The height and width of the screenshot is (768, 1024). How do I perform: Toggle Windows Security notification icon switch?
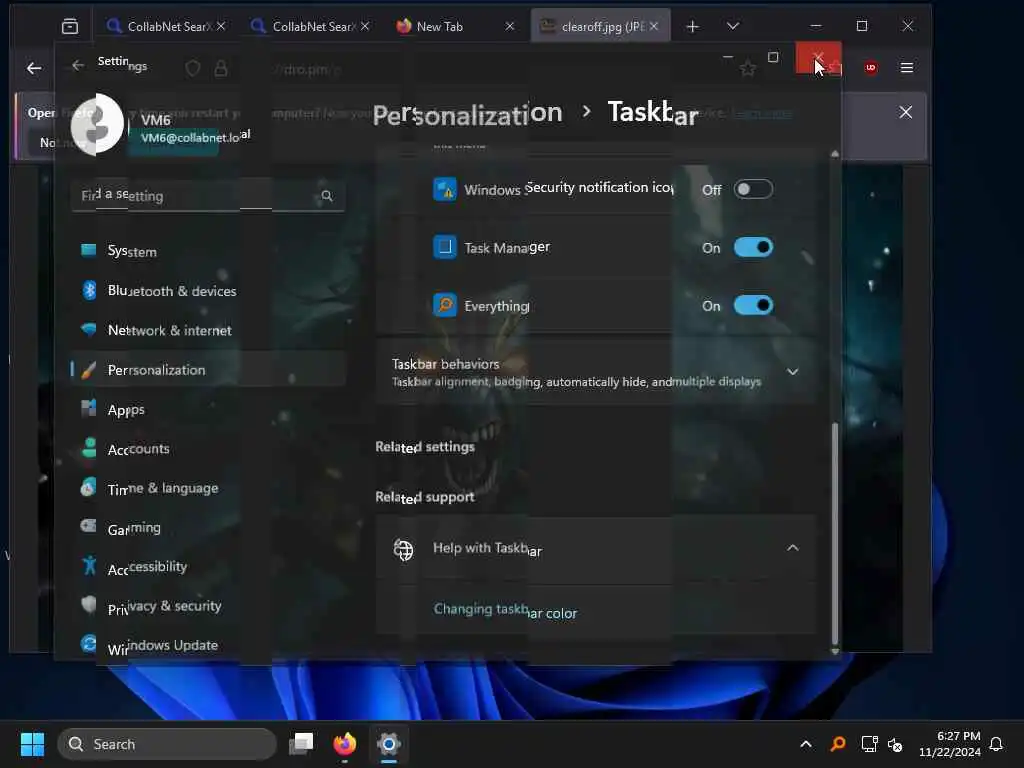(753, 189)
